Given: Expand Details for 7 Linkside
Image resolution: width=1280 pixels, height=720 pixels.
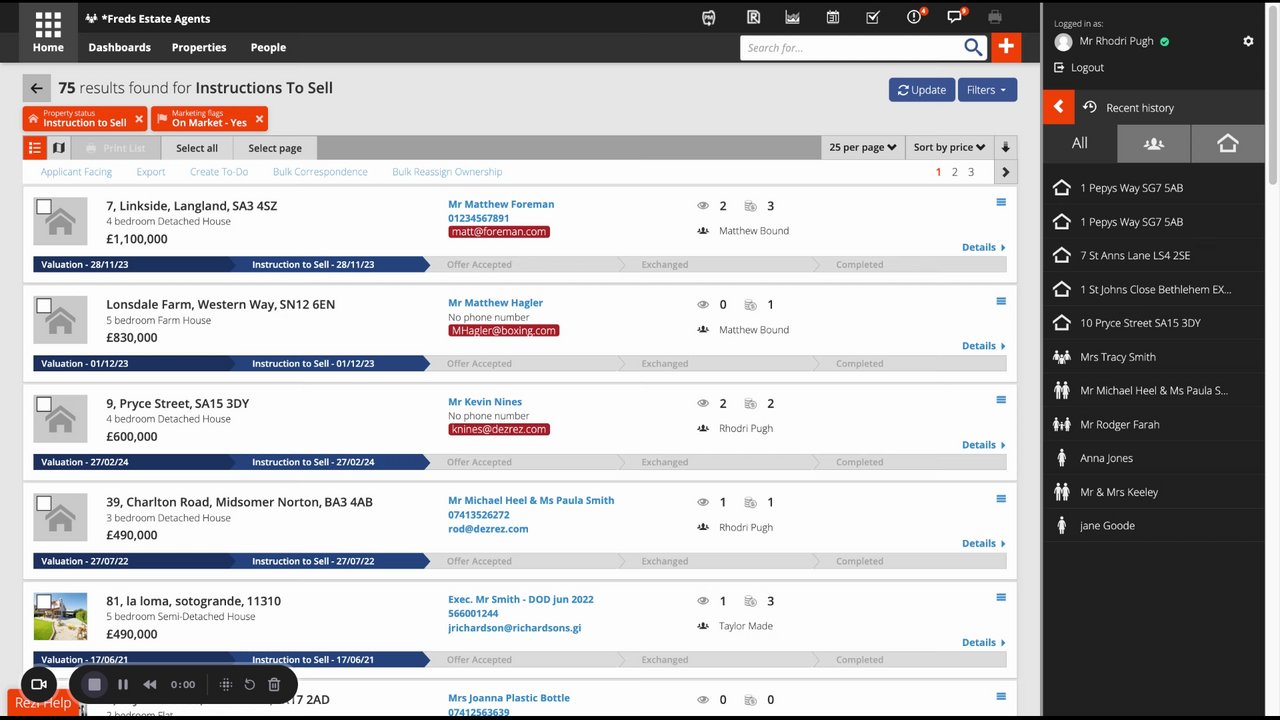Looking at the screenshot, I should (983, 247).
